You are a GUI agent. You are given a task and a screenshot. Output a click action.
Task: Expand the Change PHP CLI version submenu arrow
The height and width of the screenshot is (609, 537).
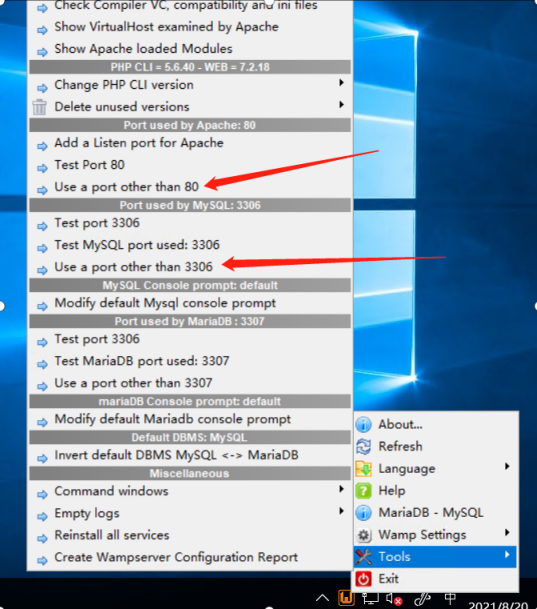[341, 82]
